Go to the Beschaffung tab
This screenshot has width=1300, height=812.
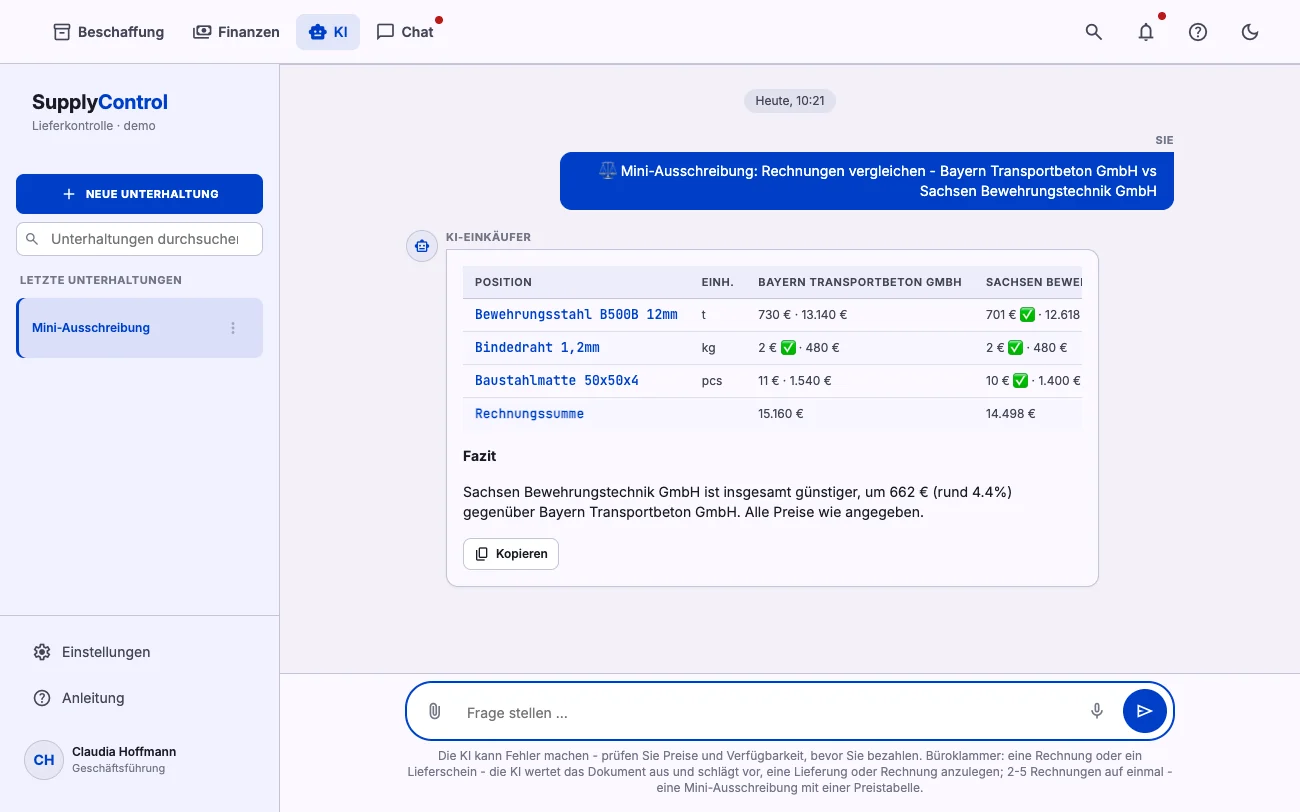point(108,32)
